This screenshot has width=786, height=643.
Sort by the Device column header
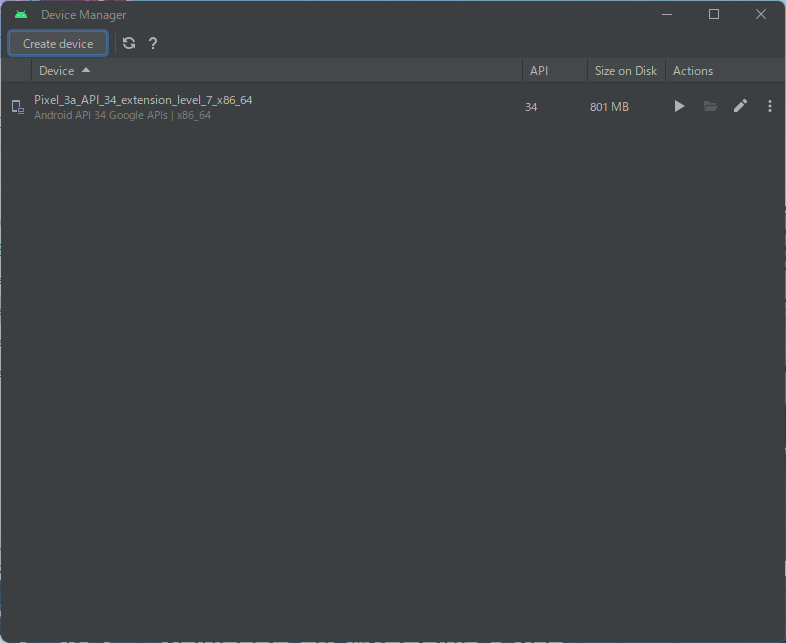click(56, 71)
